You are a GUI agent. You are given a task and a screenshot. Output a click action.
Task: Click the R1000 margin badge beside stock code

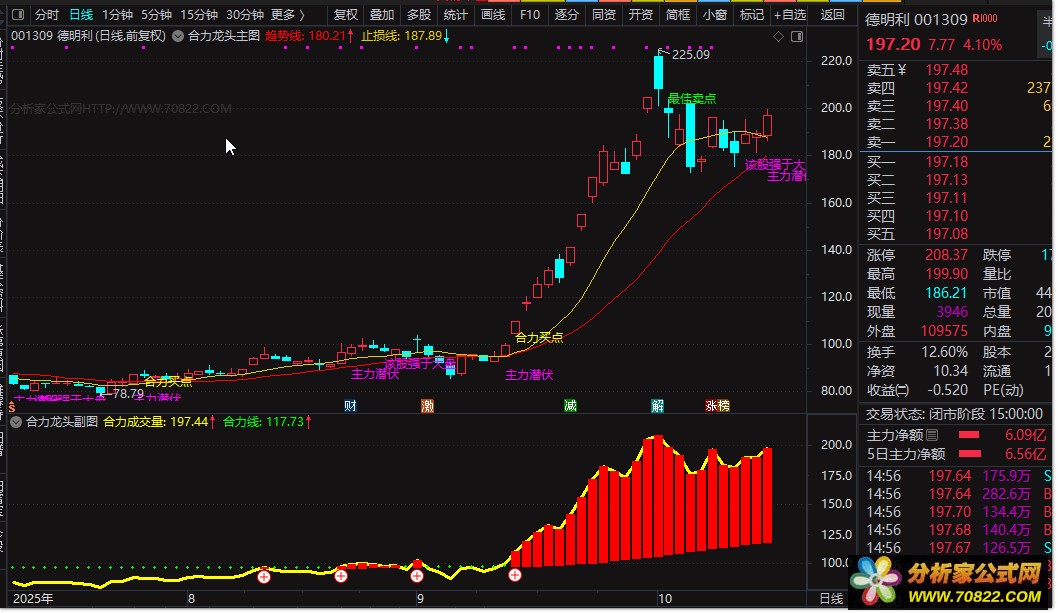coord(984,19)
